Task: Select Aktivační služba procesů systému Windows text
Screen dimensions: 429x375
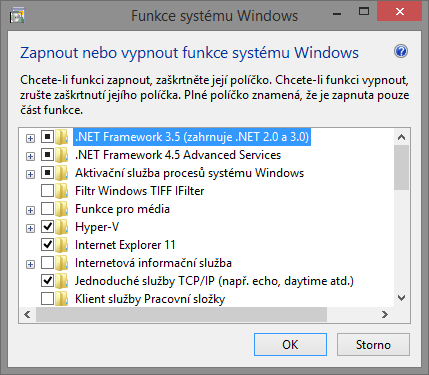Action: pyautogui.click(x=189, y=173)
